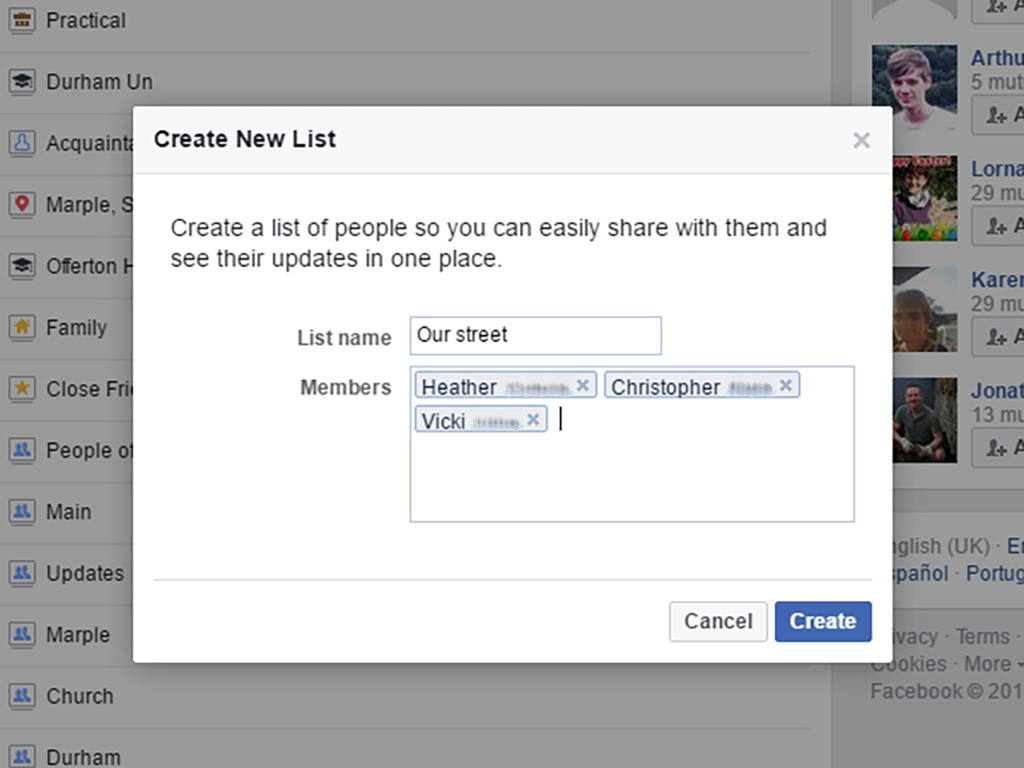Screen dimensions: 1024x768
Task: Cancel creating the new list
Action: click(x=718, y=621)
